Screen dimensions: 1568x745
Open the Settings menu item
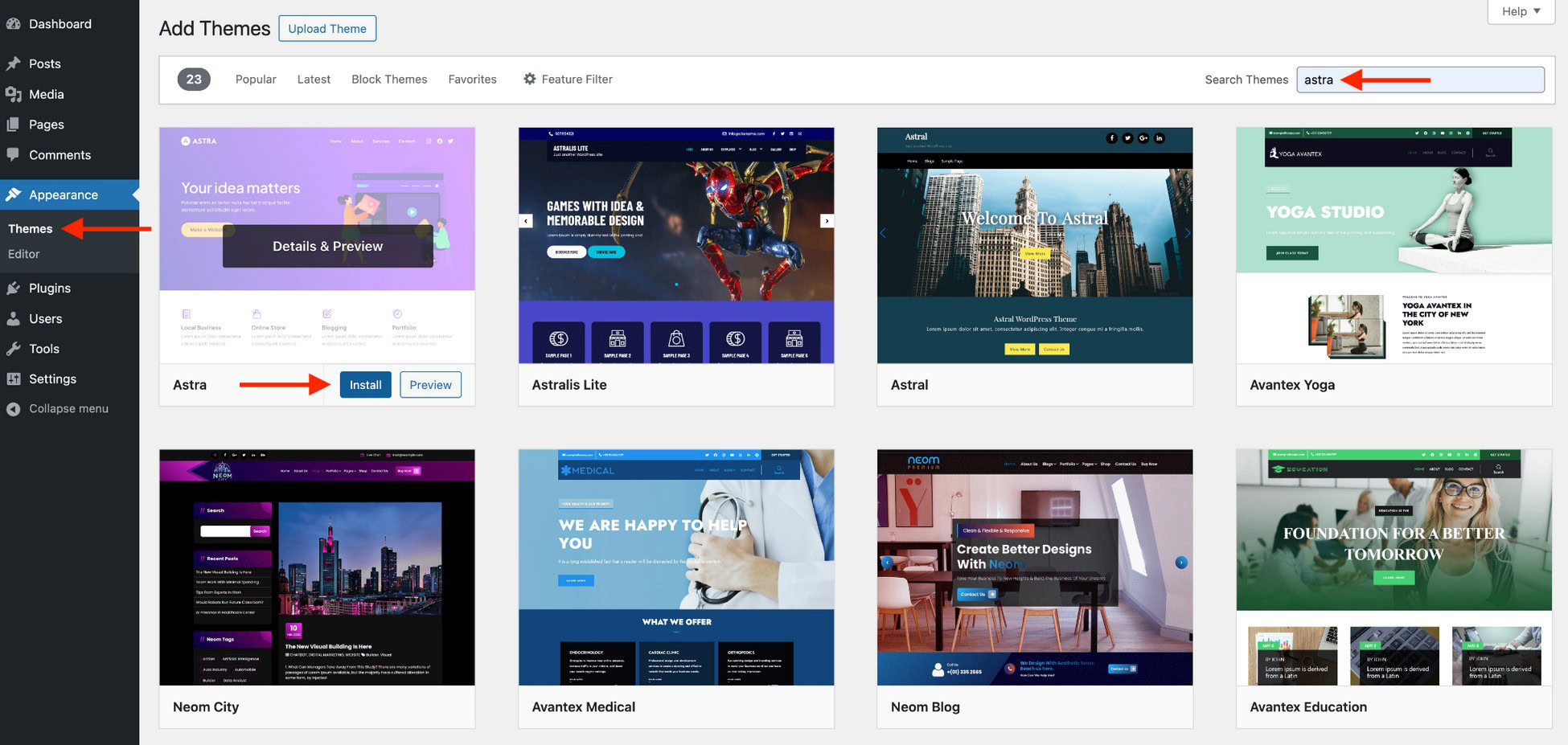pos(53,379)
